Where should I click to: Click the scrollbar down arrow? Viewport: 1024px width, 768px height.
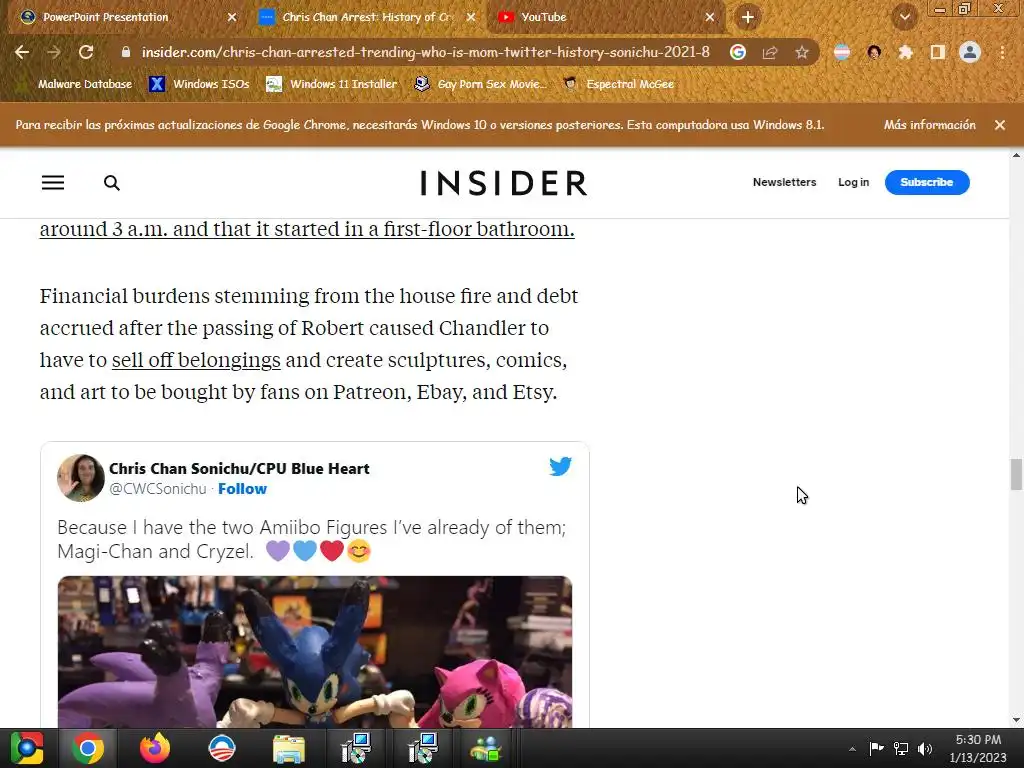1016,720
